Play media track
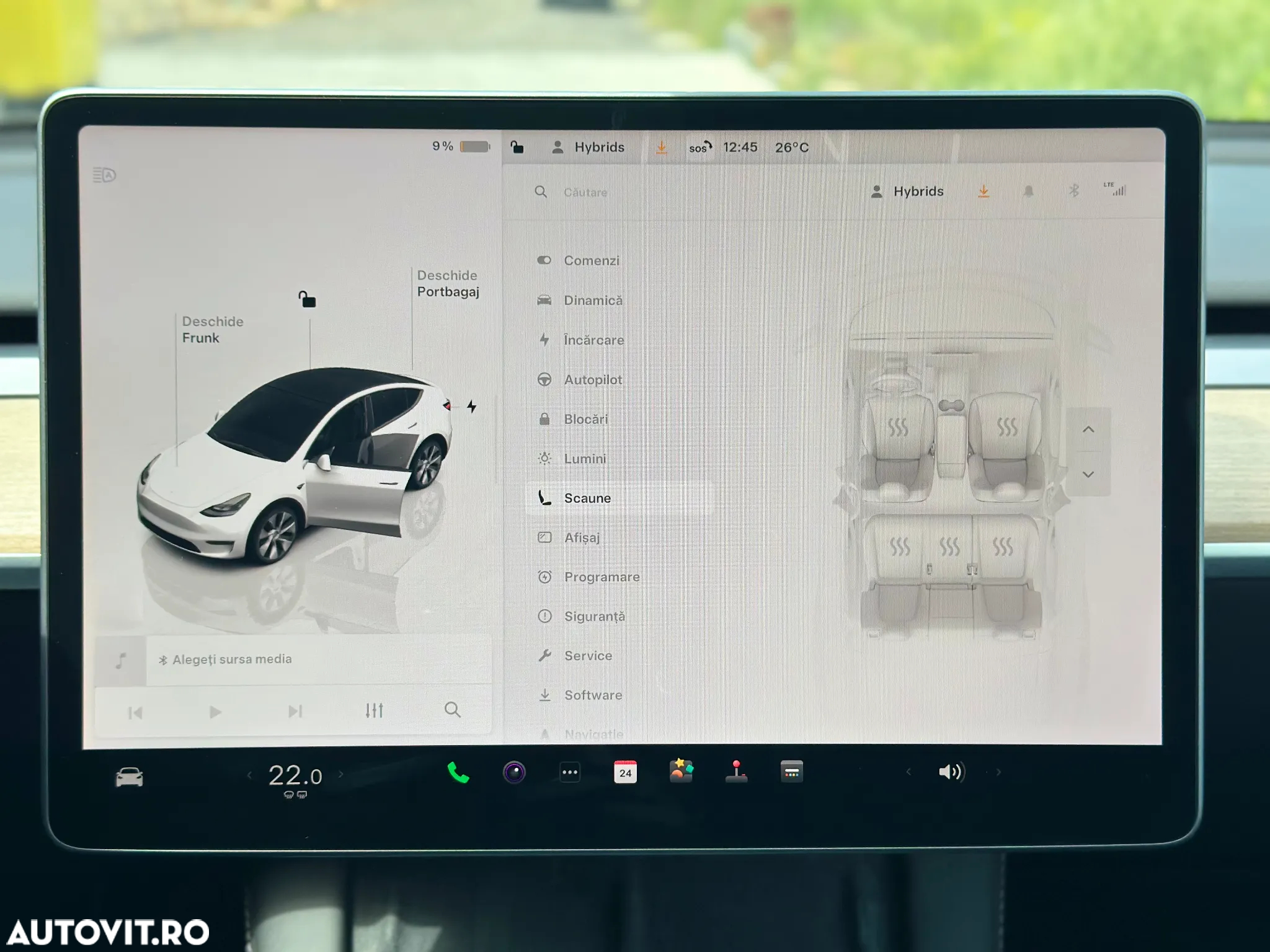The image size is (1270, 952). pyautogui.click(x=215, y=712)
